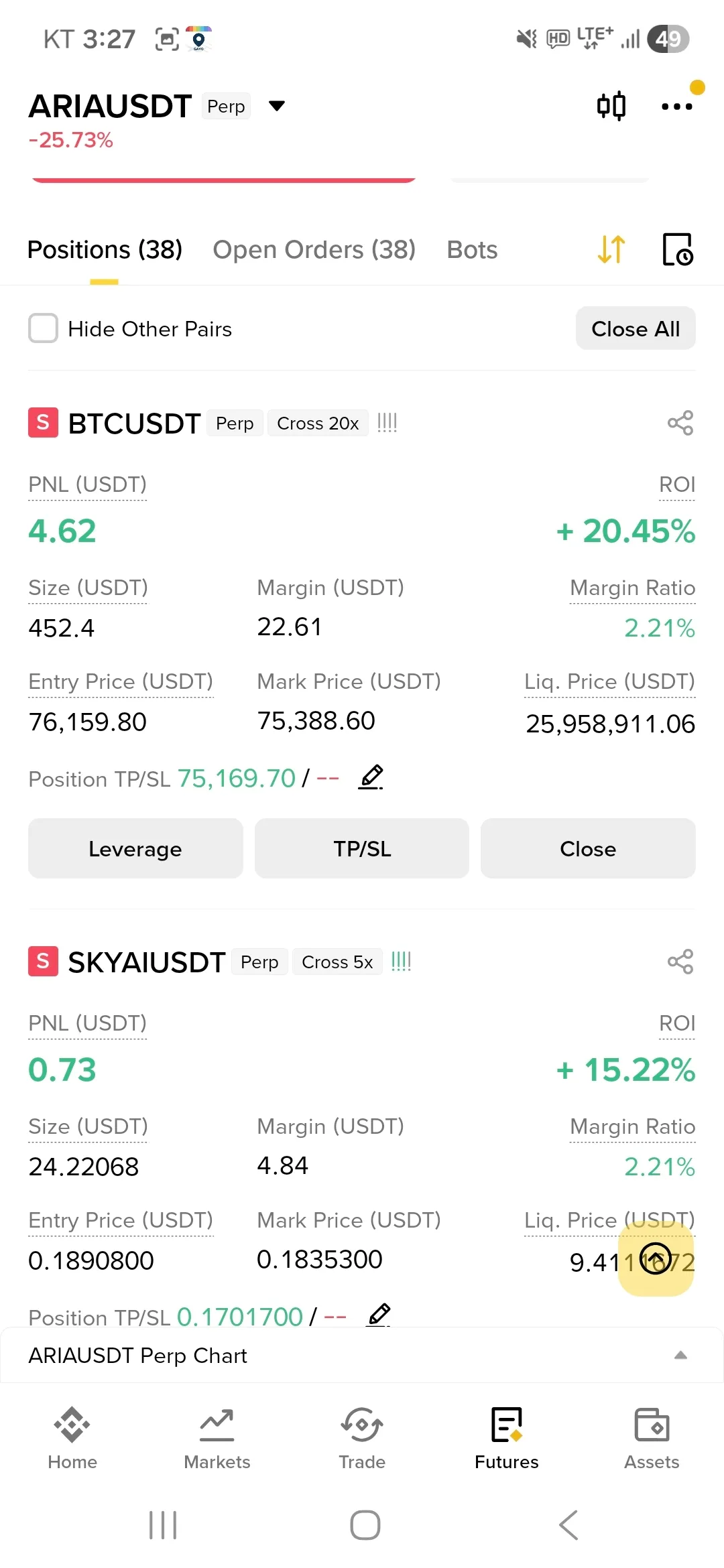Share the BTCUSDT position

tap(680, 423)
